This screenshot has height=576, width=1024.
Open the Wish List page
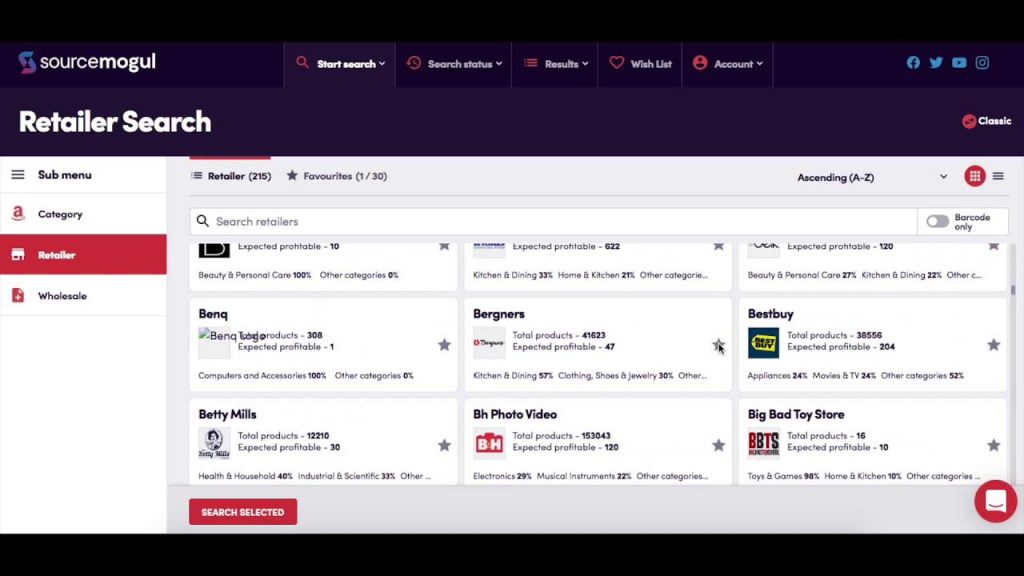click(x=640, y=64)
